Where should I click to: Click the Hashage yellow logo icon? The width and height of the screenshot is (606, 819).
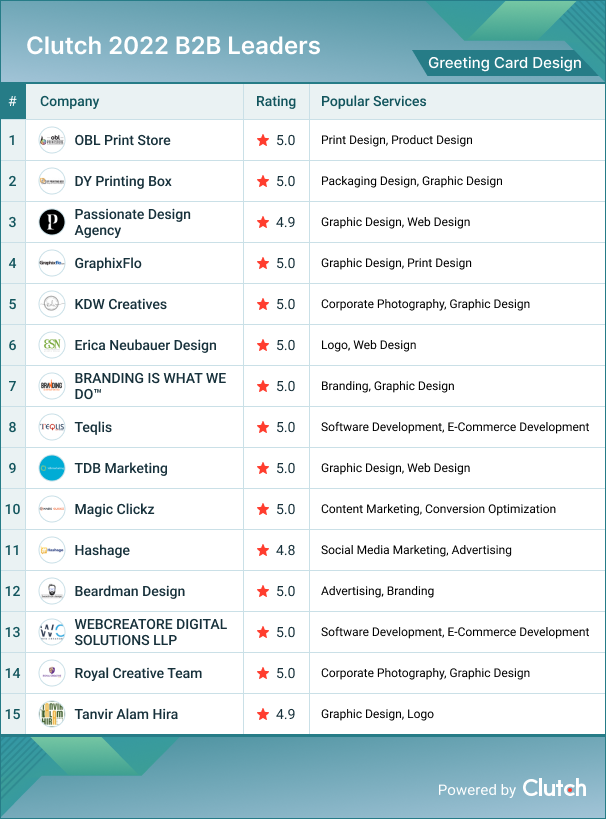(52, 550)
